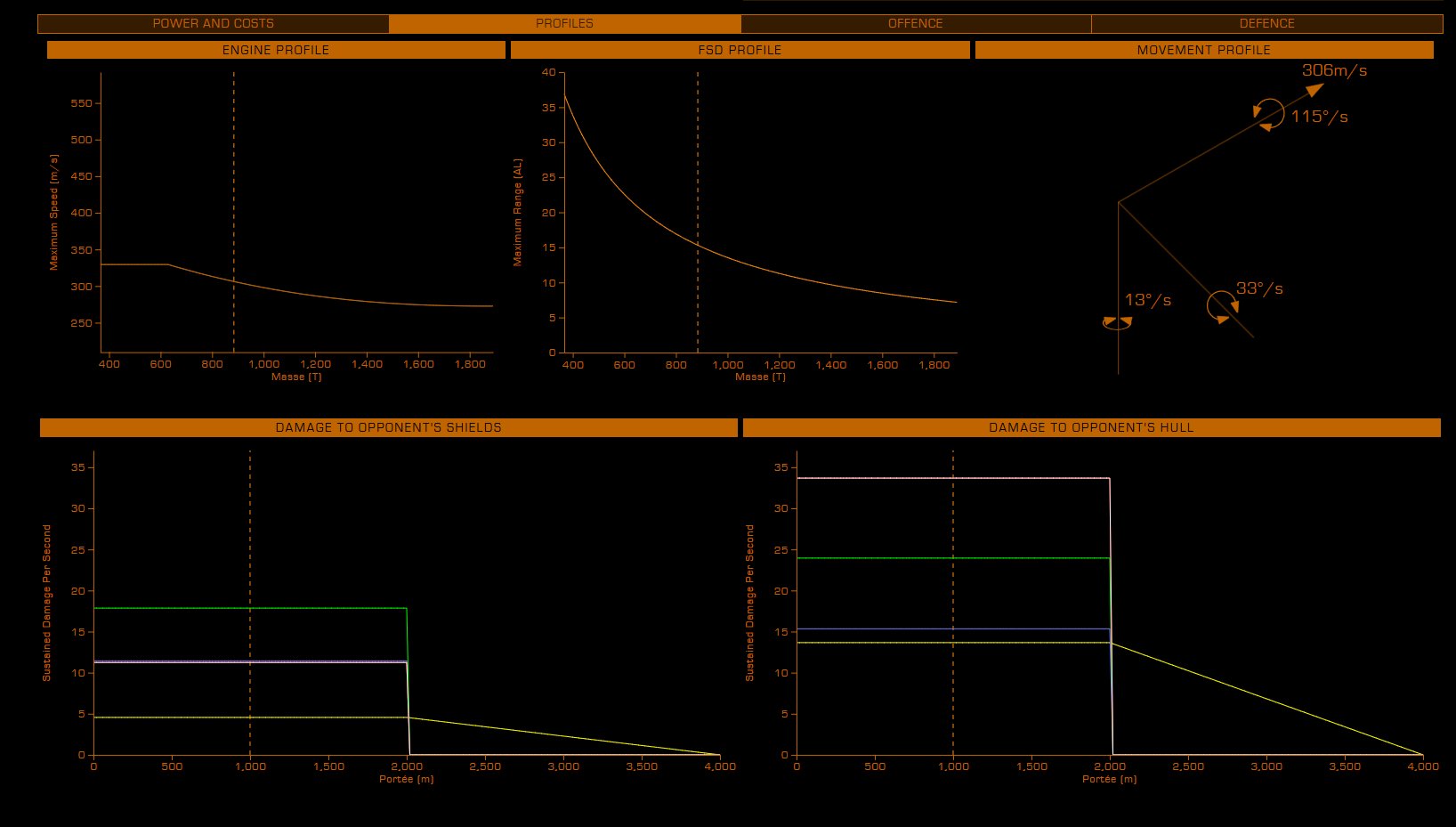Click the Damage to Opponent's Shields header
This screenshot has height=827, width=1456.
pyautogui.click(x=388, y=427)
